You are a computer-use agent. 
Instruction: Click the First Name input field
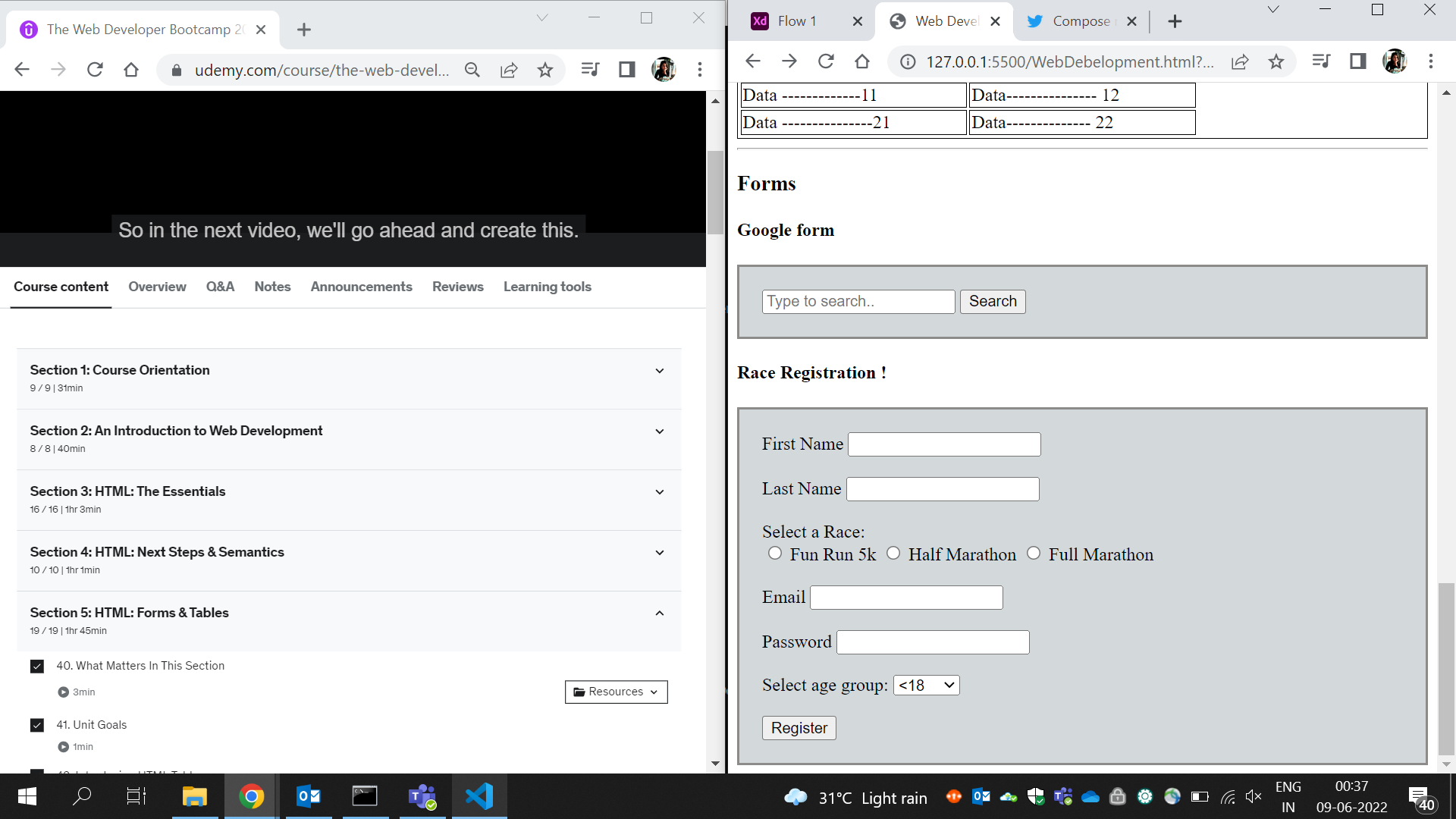pyautogui.click(x=944, y=444)
